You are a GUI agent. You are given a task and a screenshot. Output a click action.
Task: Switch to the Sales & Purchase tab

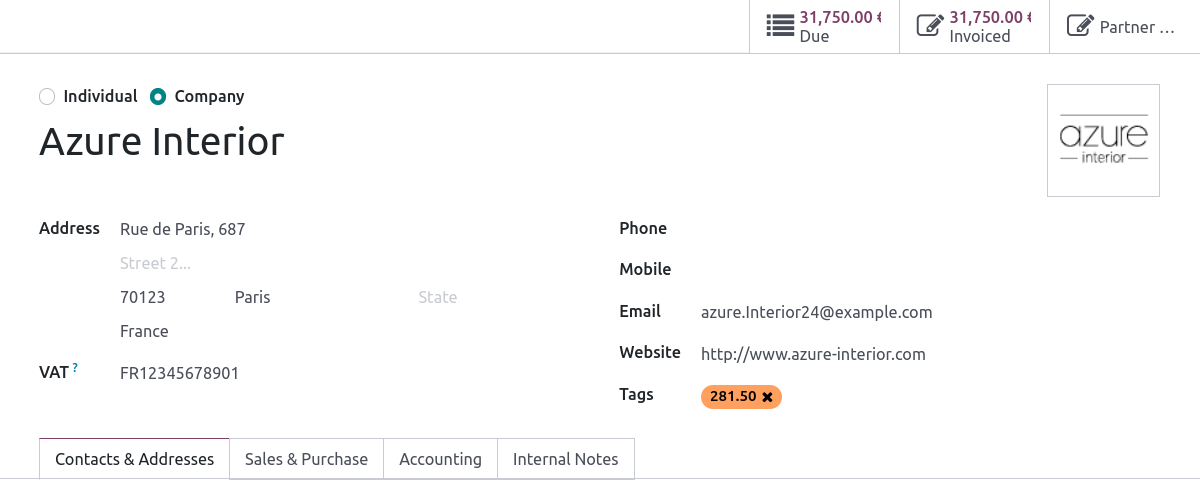click(306, 459)
